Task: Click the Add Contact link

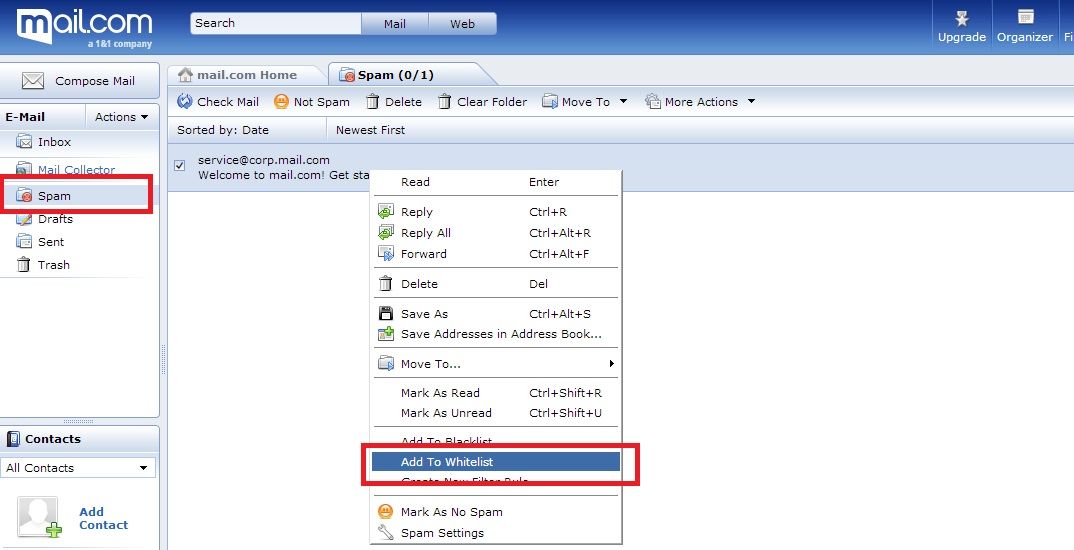Action: click(x=103, y=518)
